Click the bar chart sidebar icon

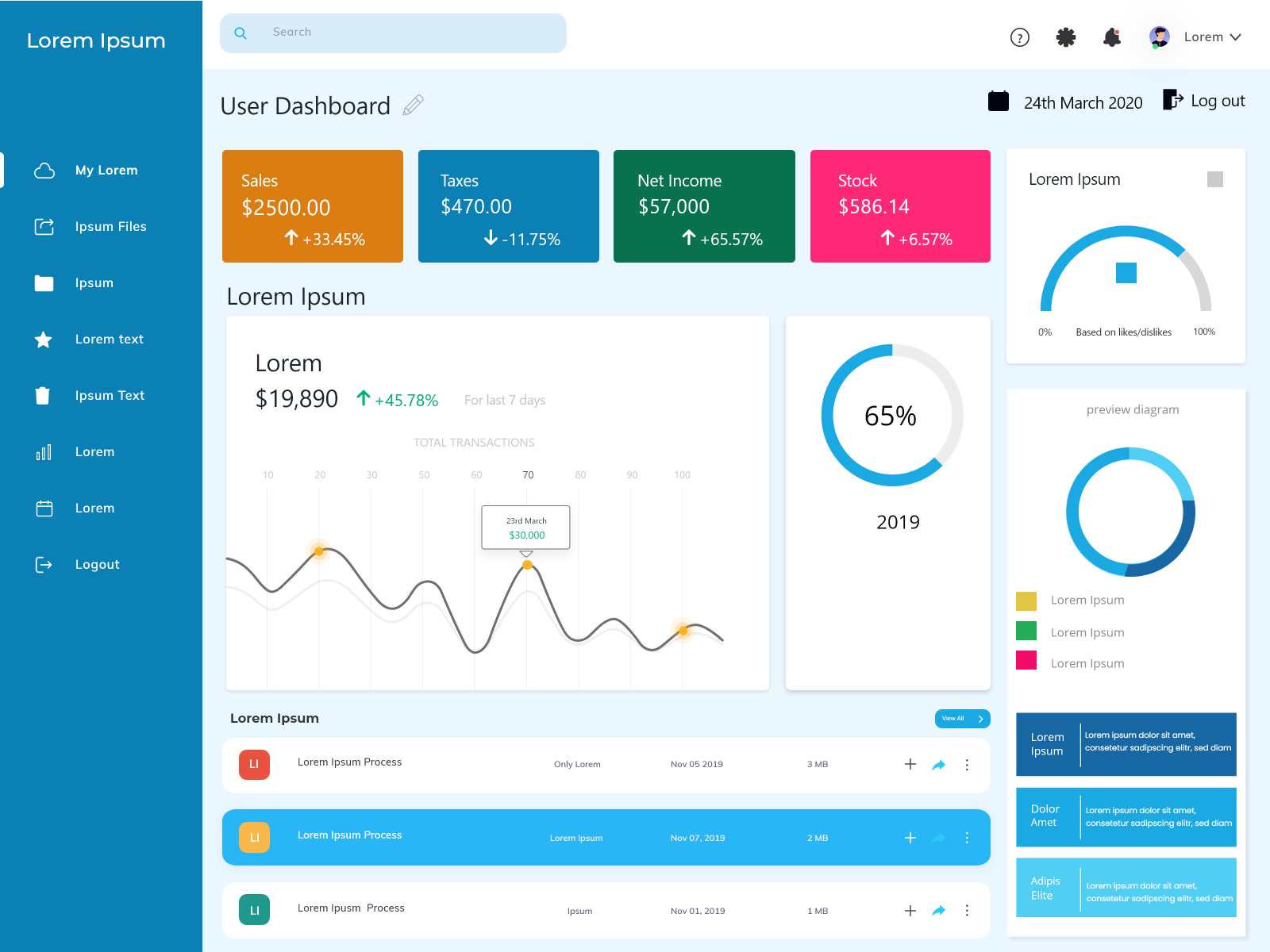click(x=44, y=452)
